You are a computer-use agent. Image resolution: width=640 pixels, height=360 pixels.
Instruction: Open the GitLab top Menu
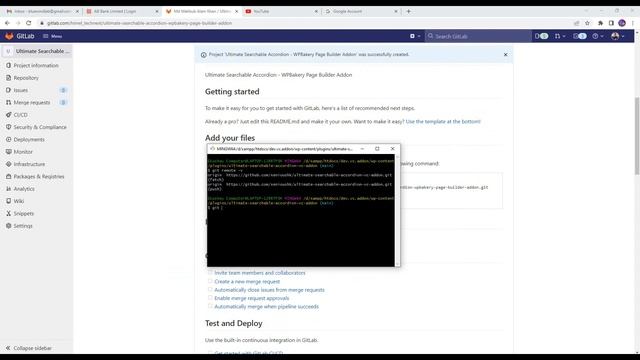pyautogui.click(x=53, y=36)
